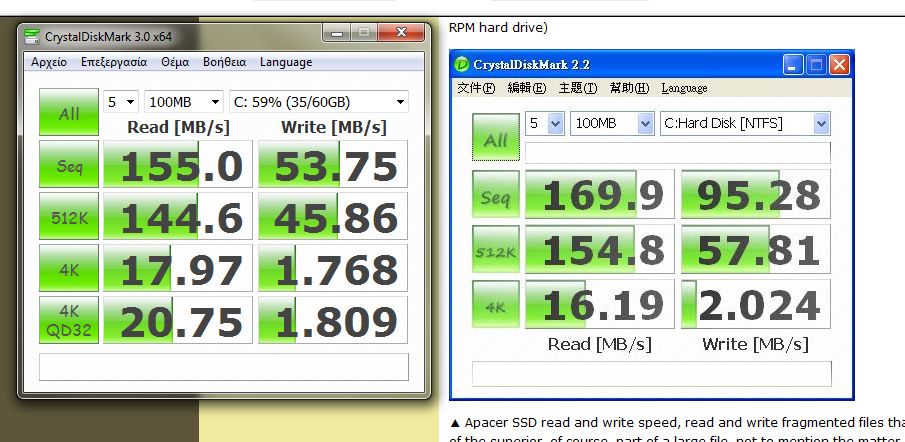Click 512K read value 154.8
The height and width of the screenshot is (442, 905).
tap(600, 249)
